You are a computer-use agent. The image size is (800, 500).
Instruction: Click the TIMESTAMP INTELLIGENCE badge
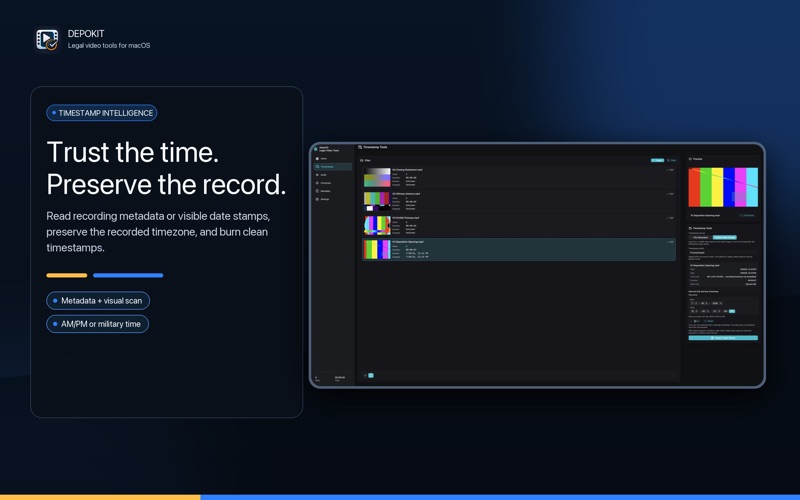pyautogui.click(x=102, y=113)
